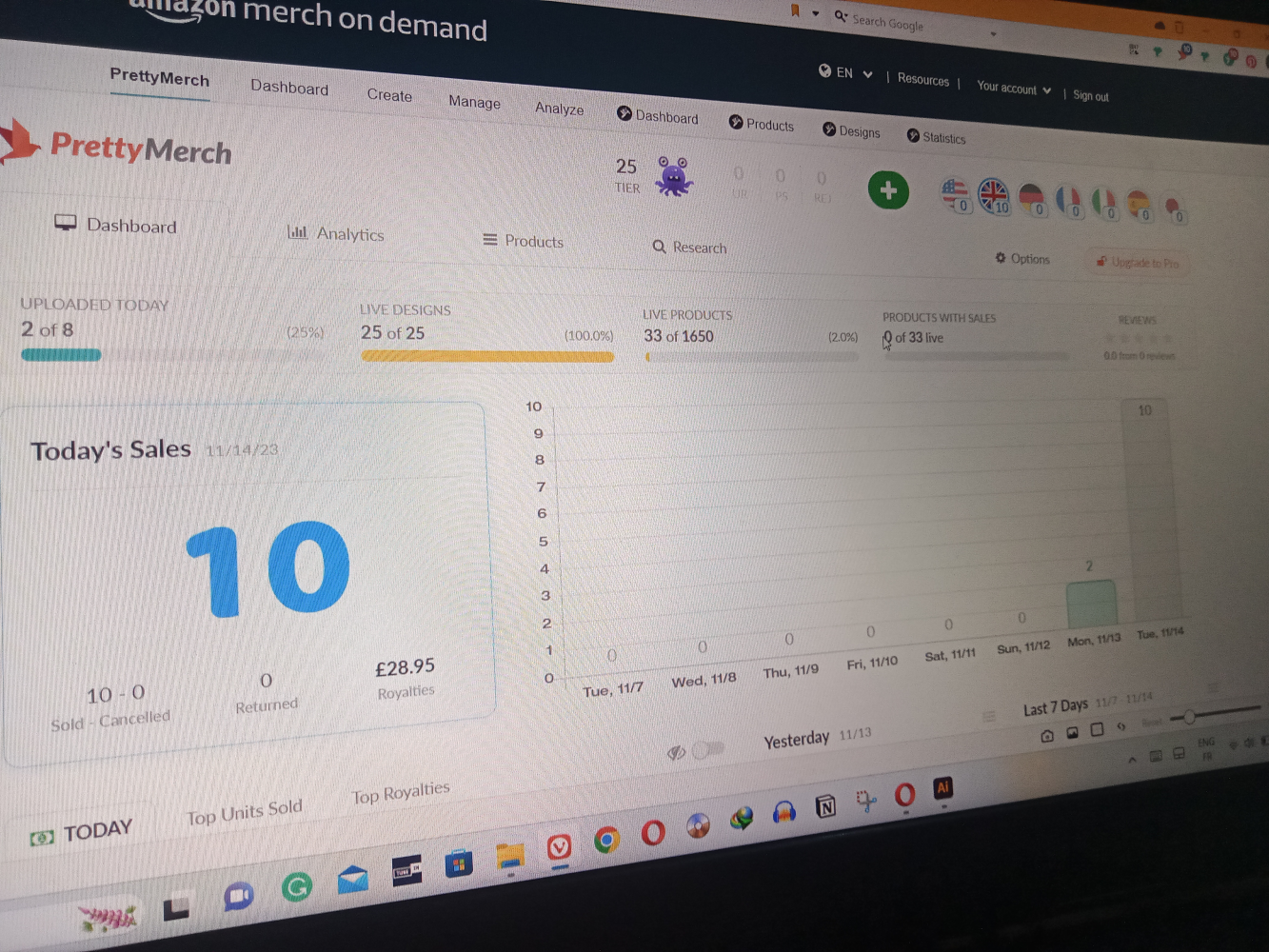Select the German flag marketplace icon
Image resolution: width=1269 pixels, height=952 pixels.
point(1033,199)
